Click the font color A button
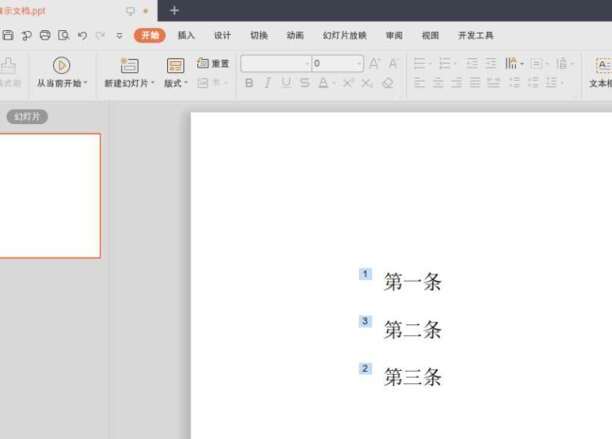Viewport: 612px width, 439px height. coord(324,83)
